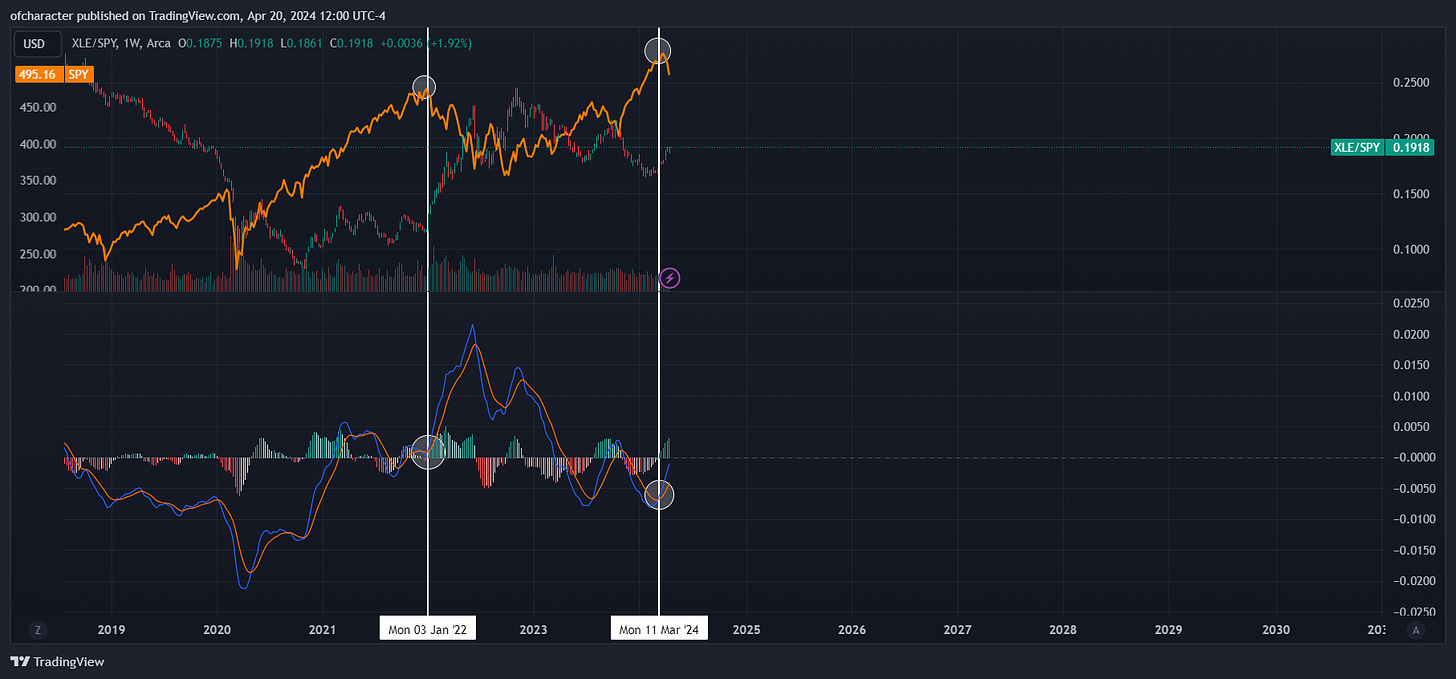Click the purple lightning bolt icon
Viewport: 1456px width, 679px height.
coord(671,278)
